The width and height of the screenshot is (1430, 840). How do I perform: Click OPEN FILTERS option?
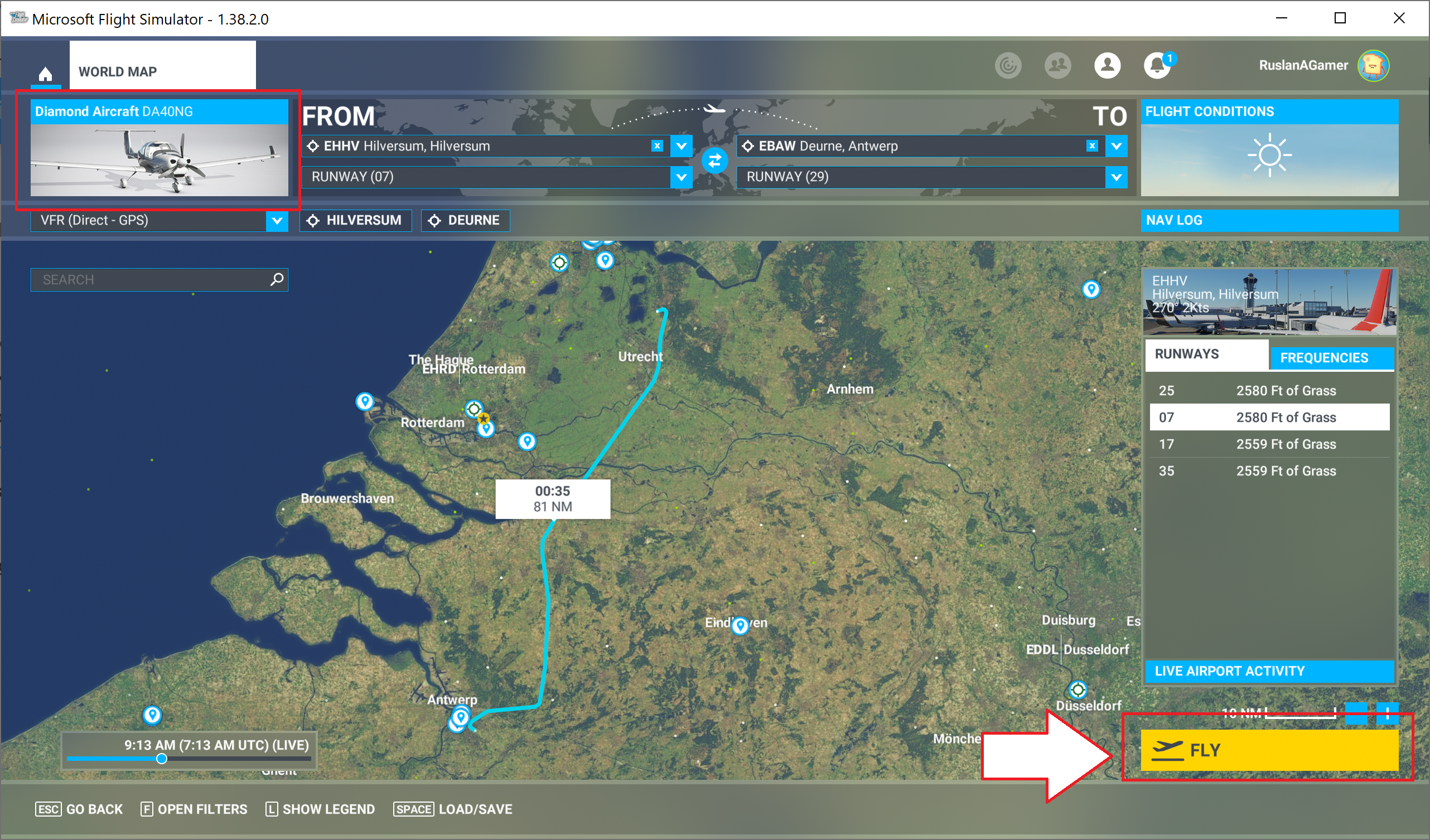(x=194, y=809)
